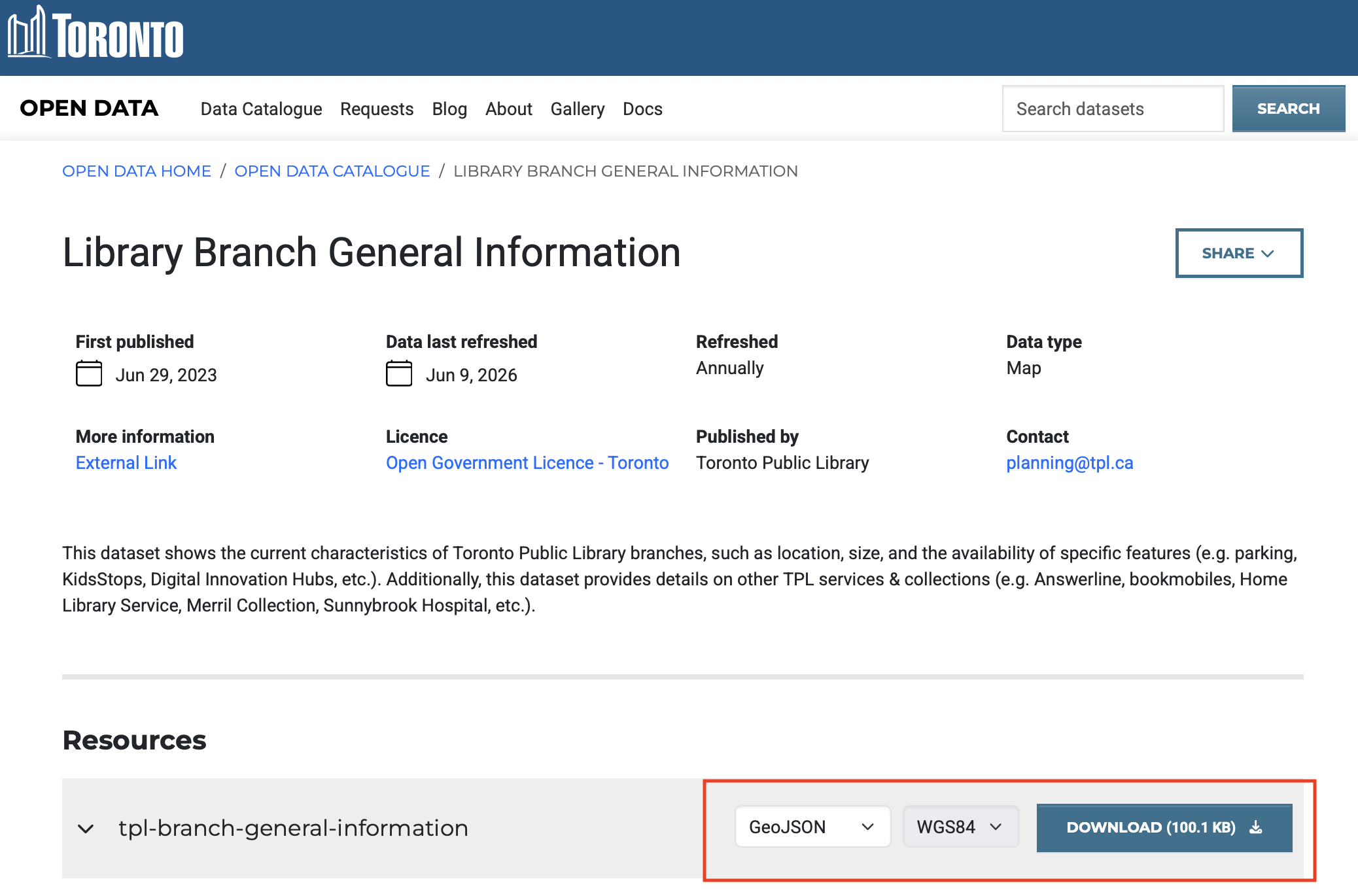The width and height of the screenshot is (1358, 896).
Task: Click the 'Contact' label
Action: pos(1037,436)
